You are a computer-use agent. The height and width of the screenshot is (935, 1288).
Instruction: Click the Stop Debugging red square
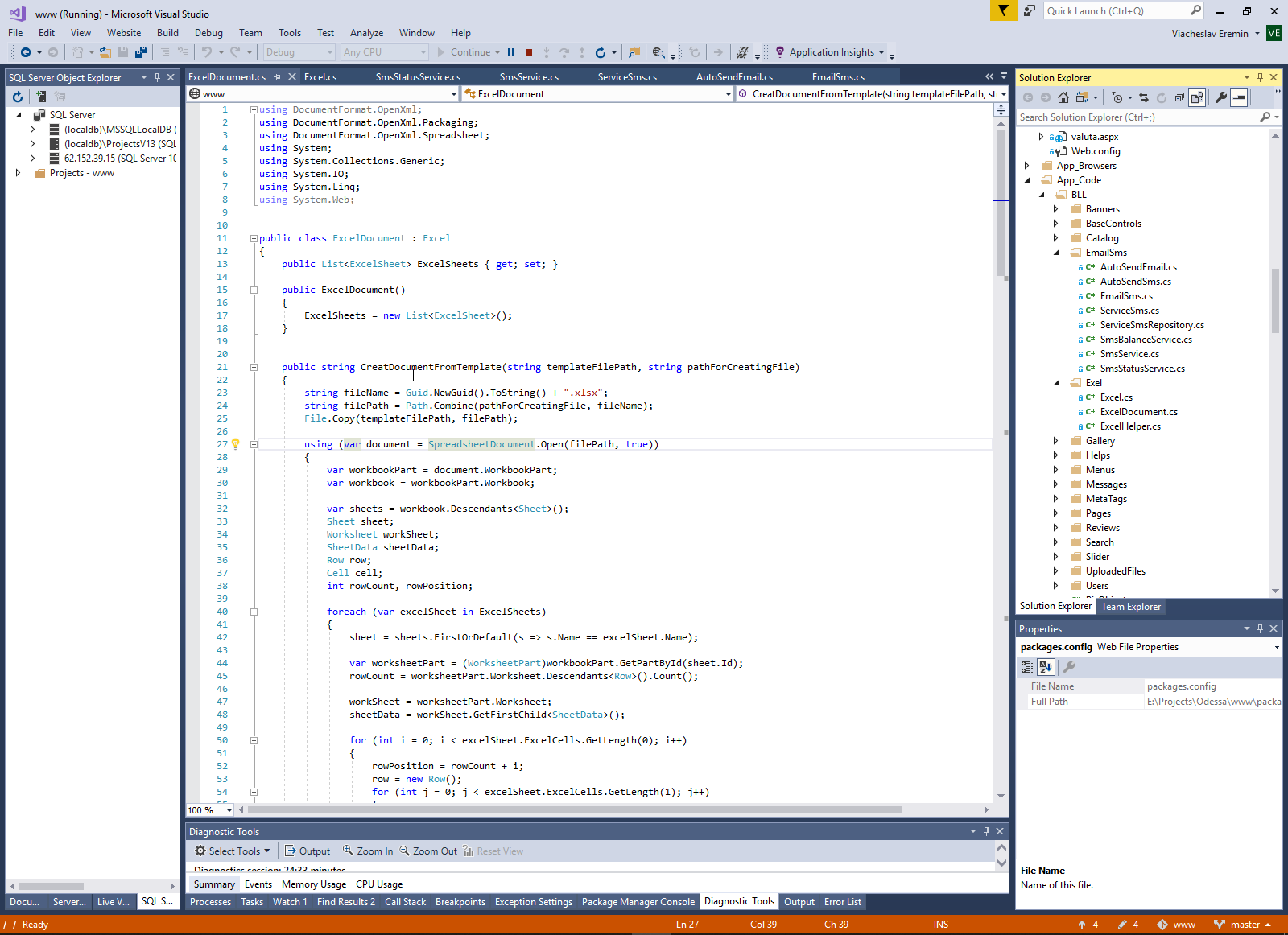pos(529,52)
